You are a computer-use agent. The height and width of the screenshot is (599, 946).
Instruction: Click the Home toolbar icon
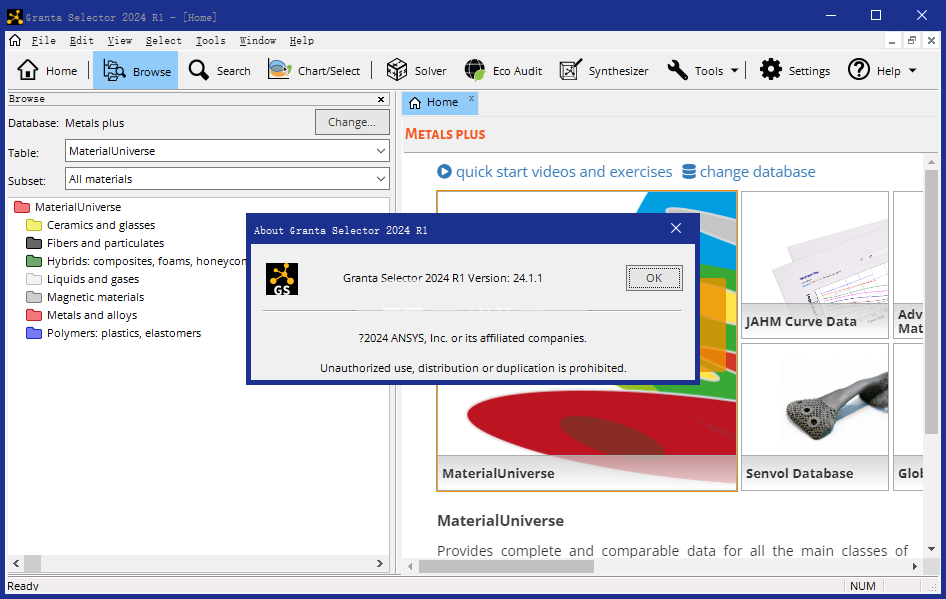28,71
